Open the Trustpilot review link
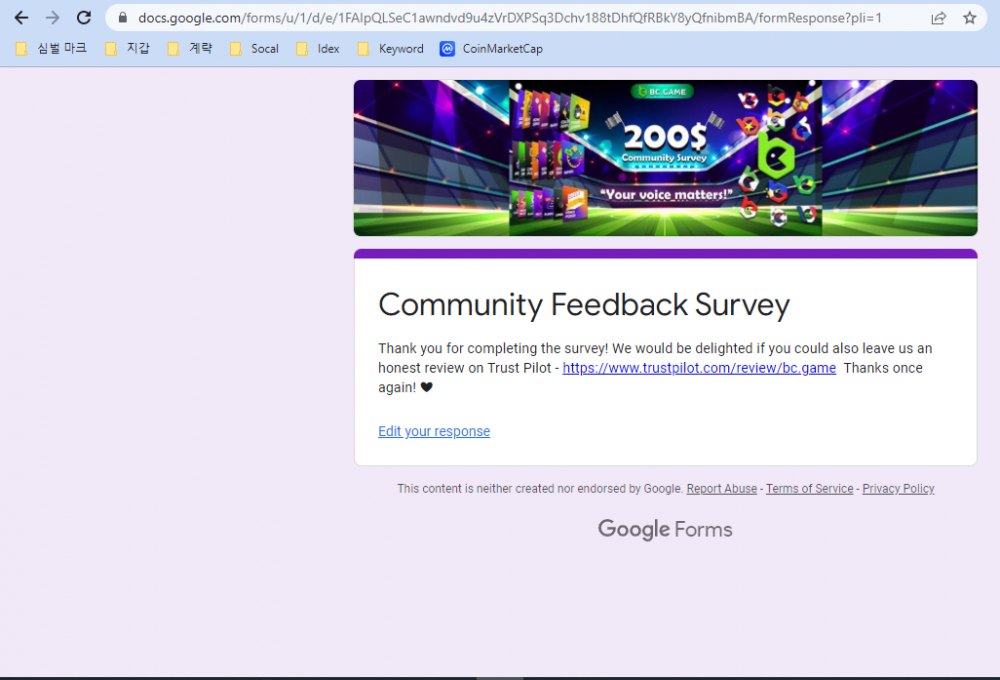1000x680 pixels. point(699,368)
